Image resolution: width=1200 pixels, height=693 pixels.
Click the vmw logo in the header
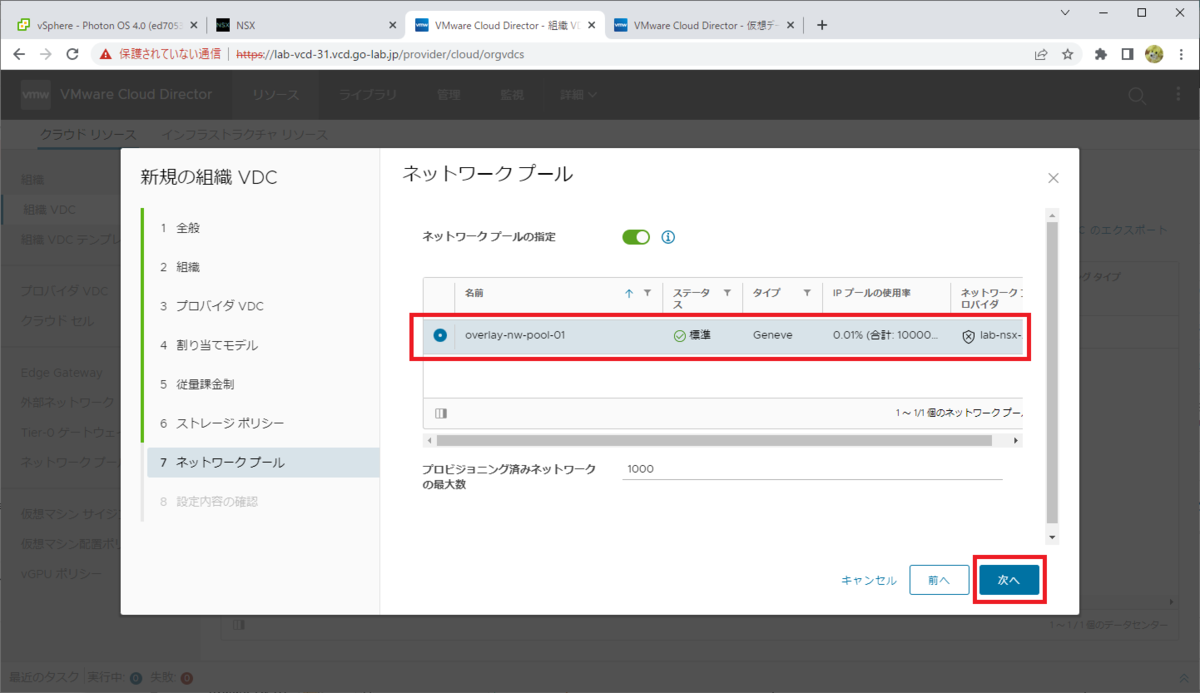36,95
